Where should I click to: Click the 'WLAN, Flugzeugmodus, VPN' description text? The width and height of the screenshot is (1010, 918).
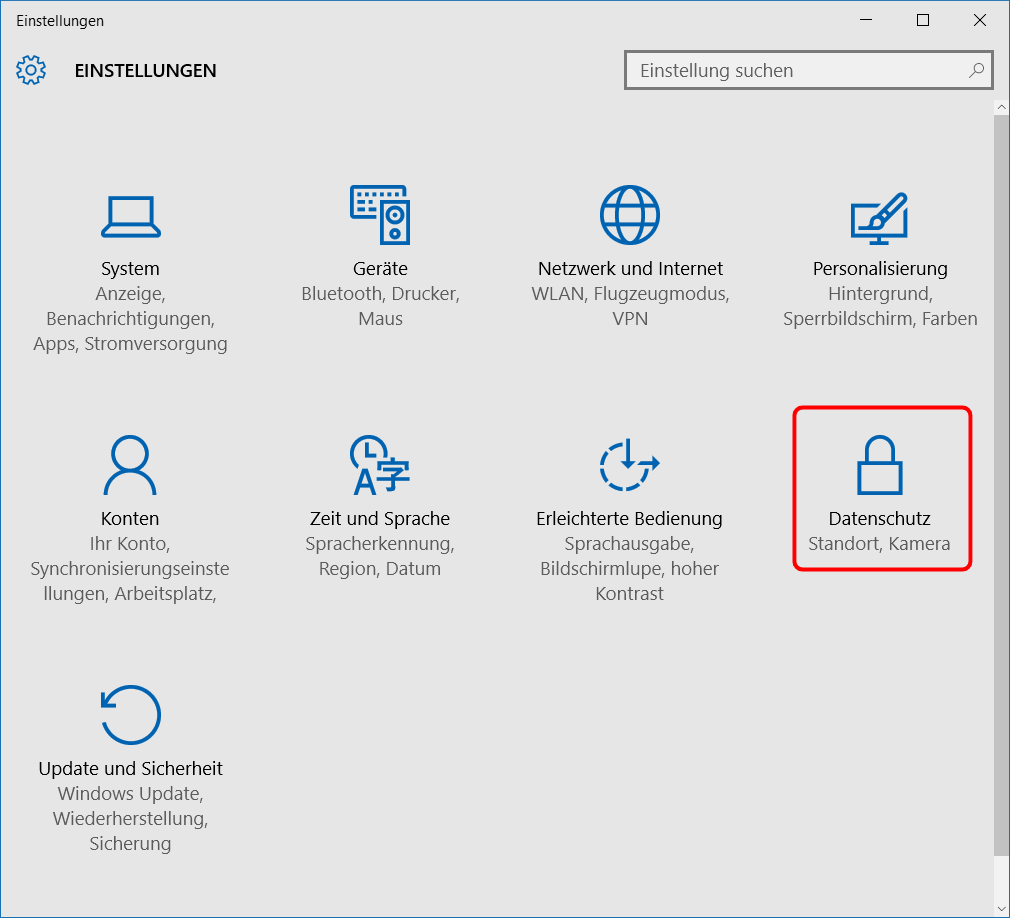pyautogui.click(x=630, y=306)
